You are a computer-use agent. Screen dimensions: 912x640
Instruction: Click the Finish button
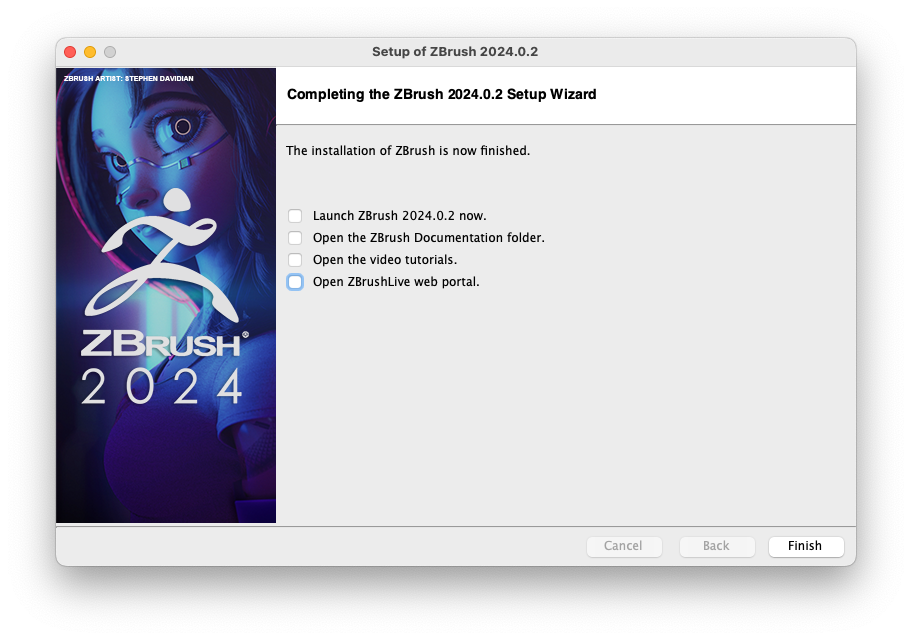point(805,546)
